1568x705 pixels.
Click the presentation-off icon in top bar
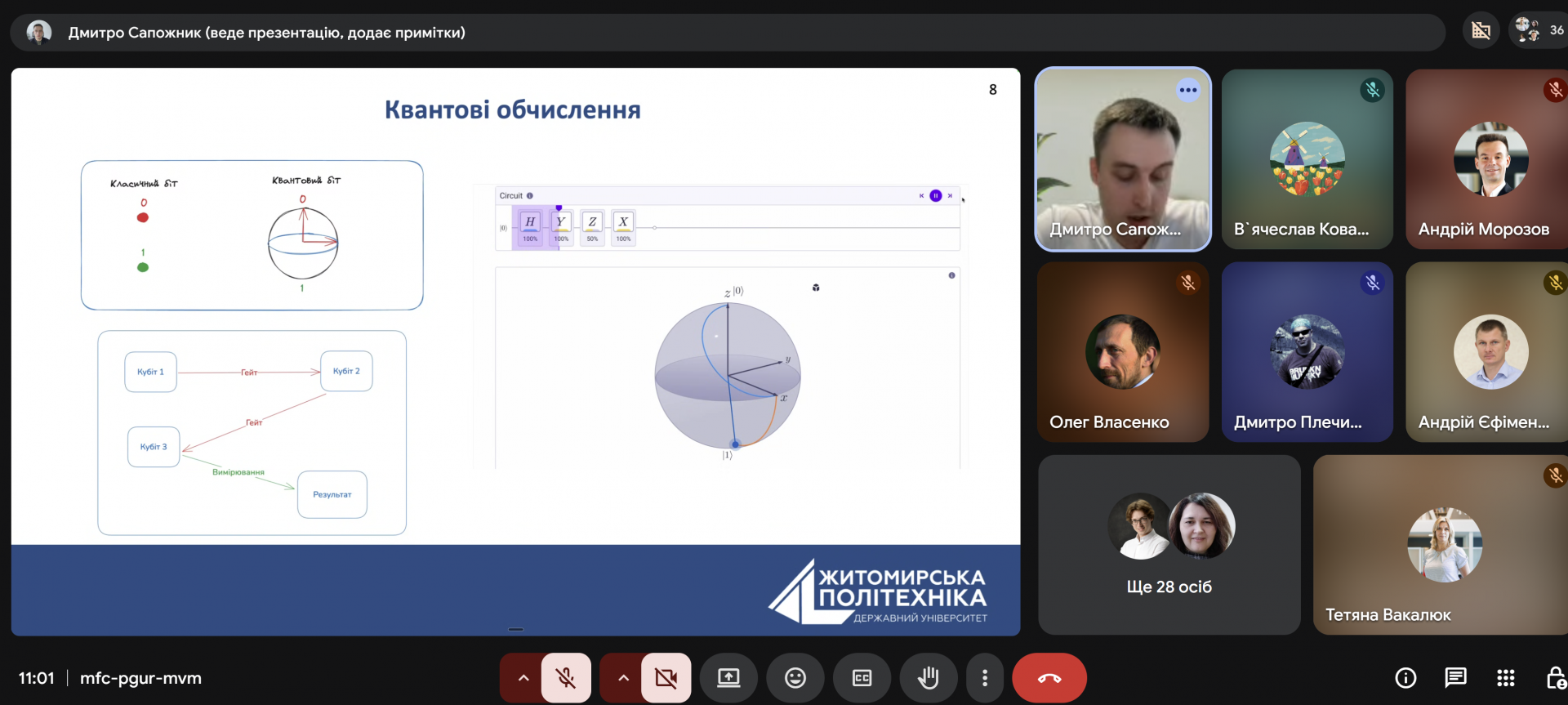[x=1481, y=31]
